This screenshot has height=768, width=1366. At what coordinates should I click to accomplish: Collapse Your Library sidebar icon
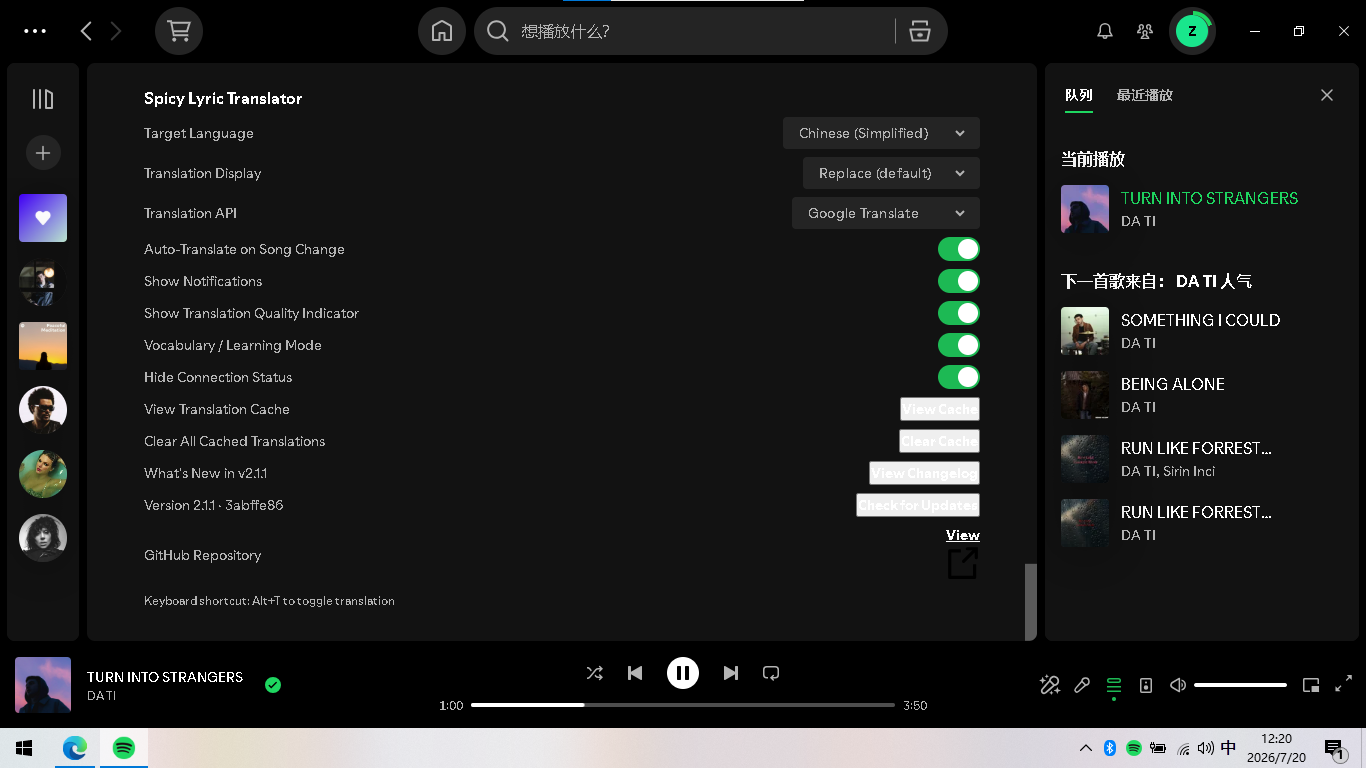tap(43, 99)
